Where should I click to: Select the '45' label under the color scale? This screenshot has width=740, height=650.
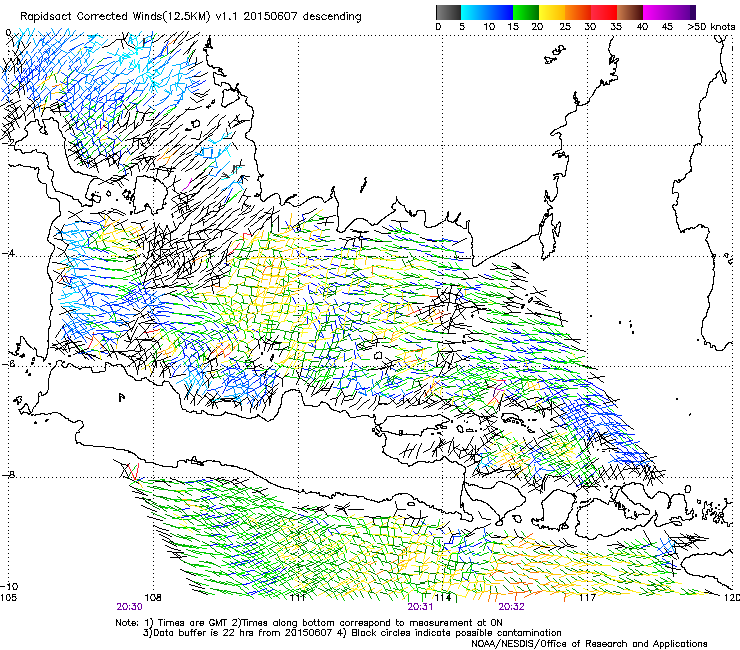pyautogui.click(x=667, y=27)
